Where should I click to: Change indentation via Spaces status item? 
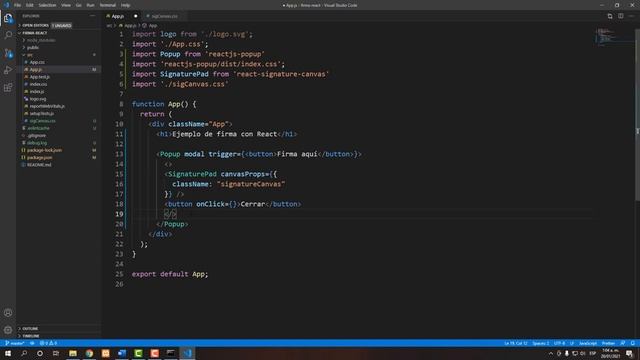pos(540,343)
